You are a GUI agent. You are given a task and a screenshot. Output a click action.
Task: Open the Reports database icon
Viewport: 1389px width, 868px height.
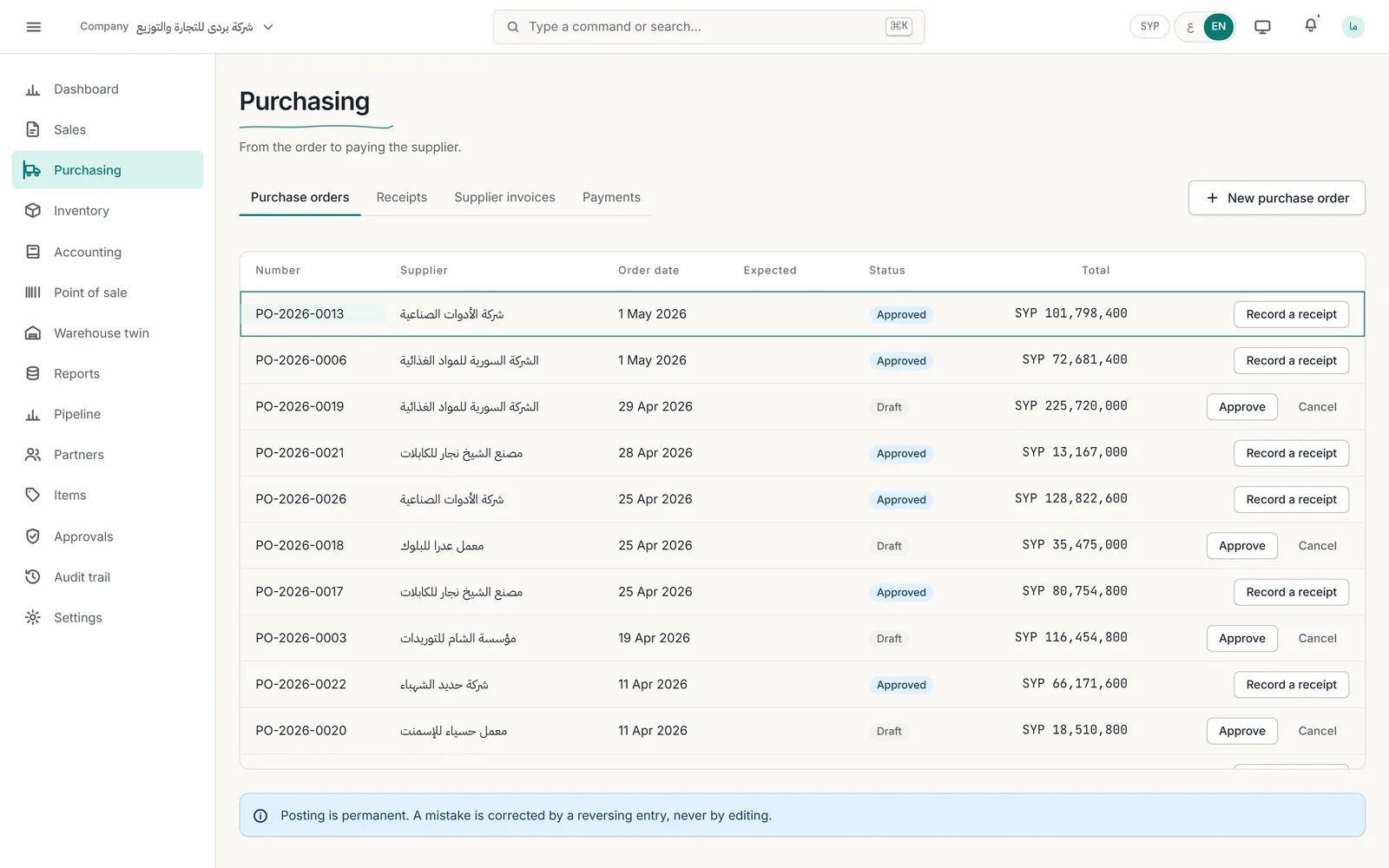33,373
